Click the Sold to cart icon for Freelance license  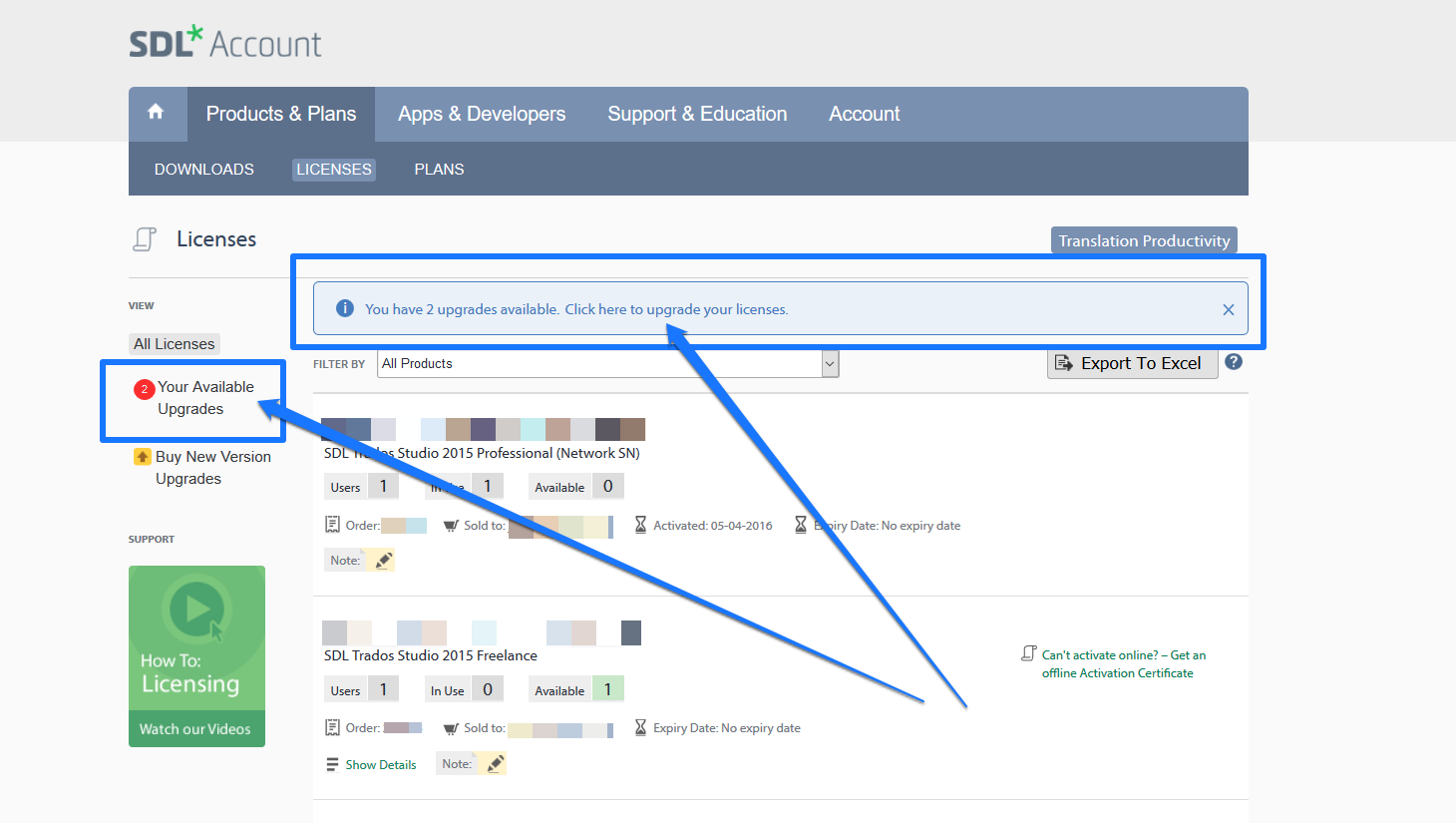point(451,728)
